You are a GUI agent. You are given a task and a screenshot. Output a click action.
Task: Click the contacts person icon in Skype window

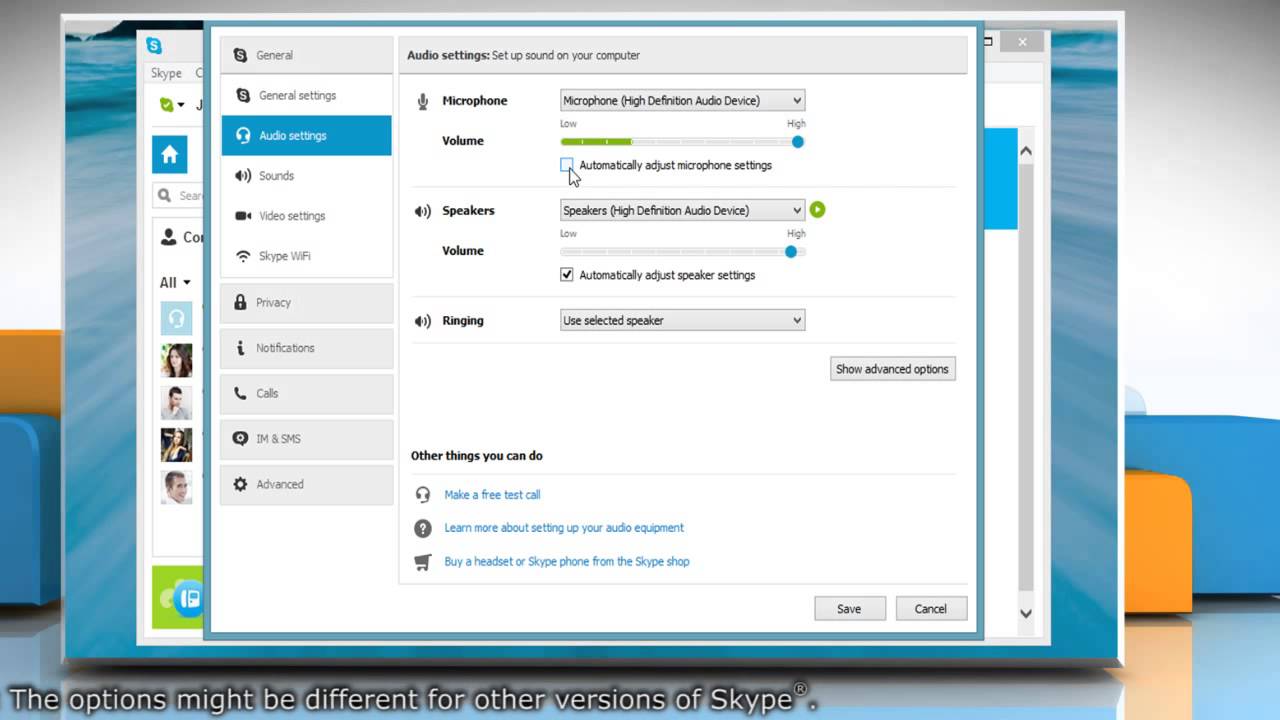[168, 237]
